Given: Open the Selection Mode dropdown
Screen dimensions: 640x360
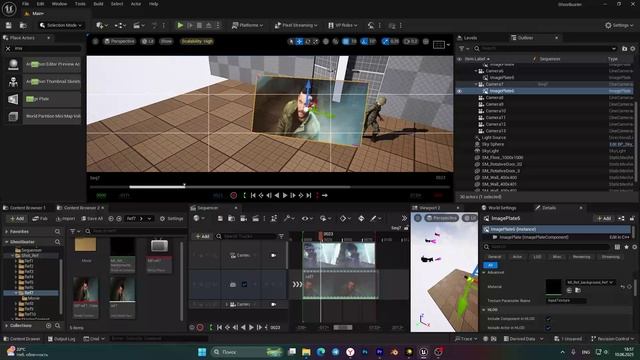Looking at the screenshot, I should click(x=61, y=25).
